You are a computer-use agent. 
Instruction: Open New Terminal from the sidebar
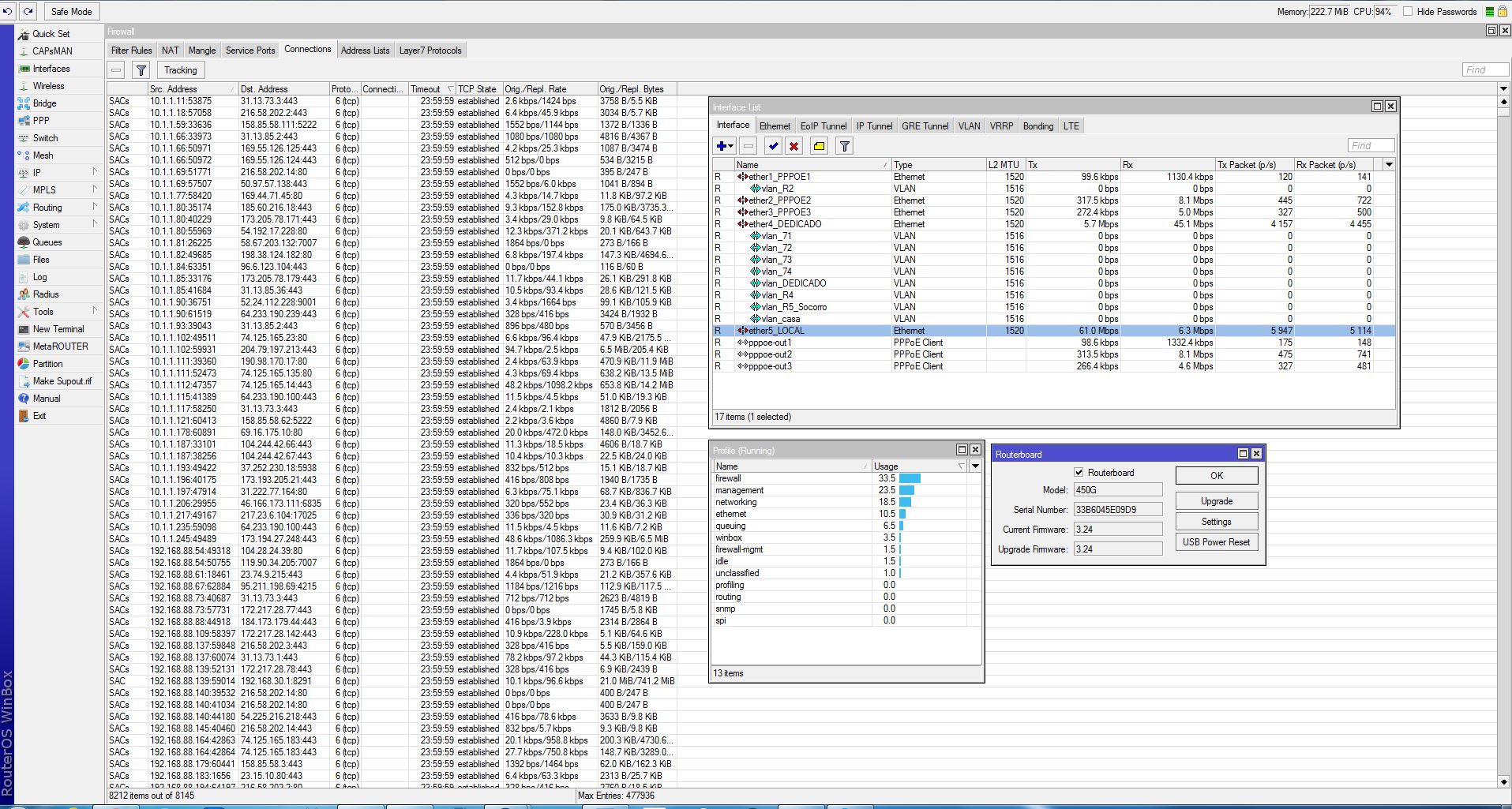click(58, 329)
